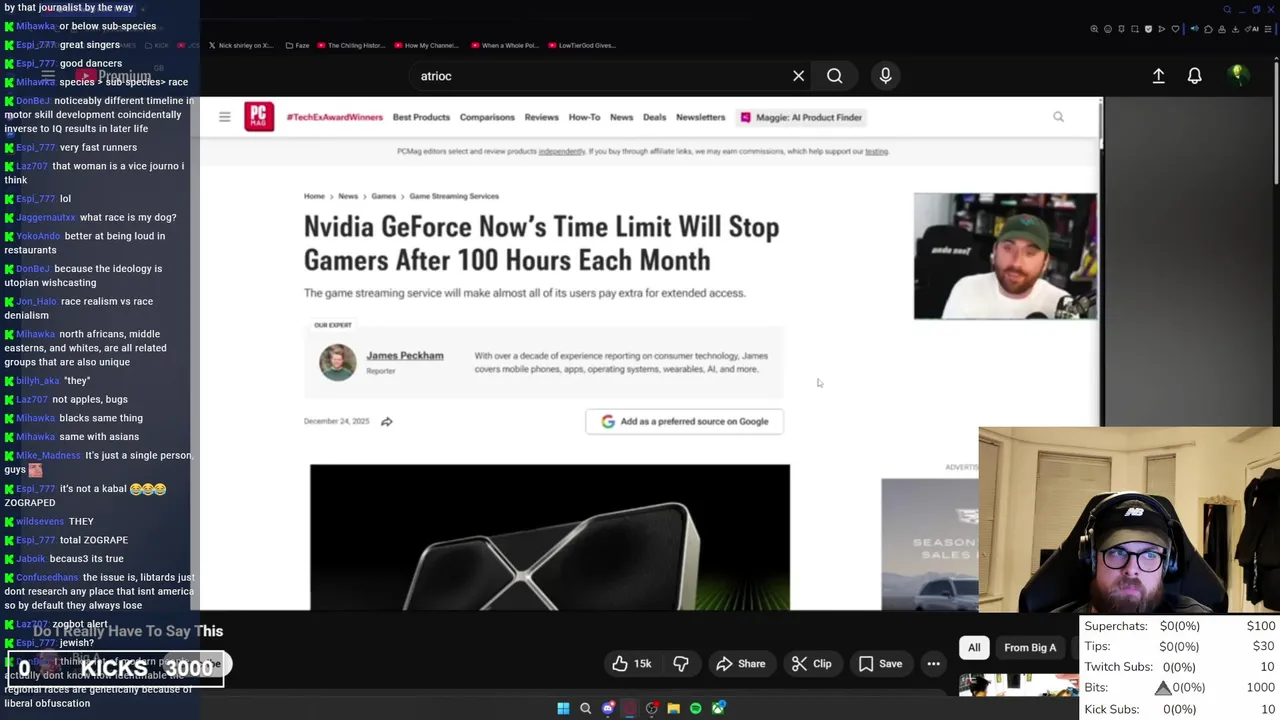Open Opera GX from the taskbar
This screenshot has height=720, width=1280.
pos(630,708)
